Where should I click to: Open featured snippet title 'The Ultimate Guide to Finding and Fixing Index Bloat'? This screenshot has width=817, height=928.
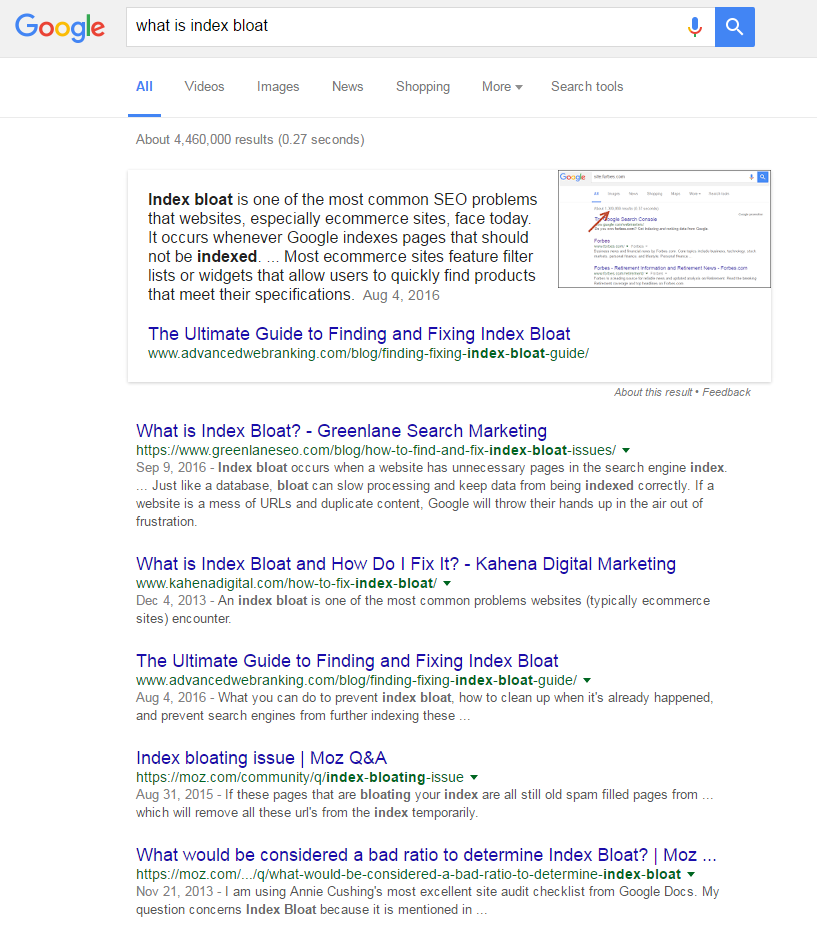tap(359, 334)
